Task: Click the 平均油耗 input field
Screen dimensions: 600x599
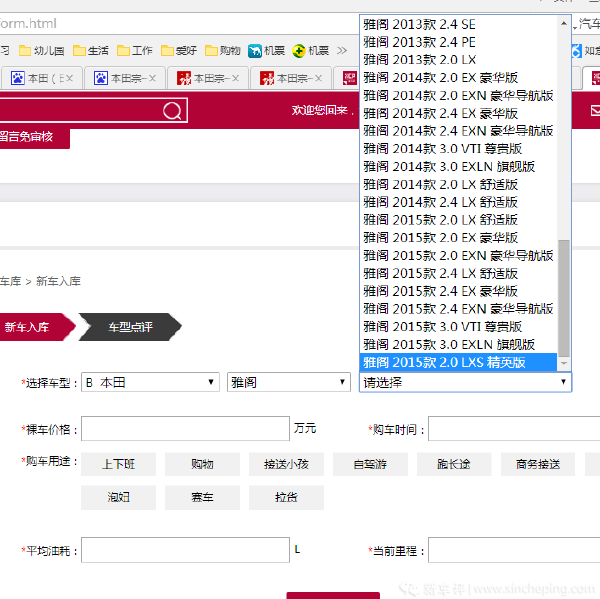Action: [185, 550]
